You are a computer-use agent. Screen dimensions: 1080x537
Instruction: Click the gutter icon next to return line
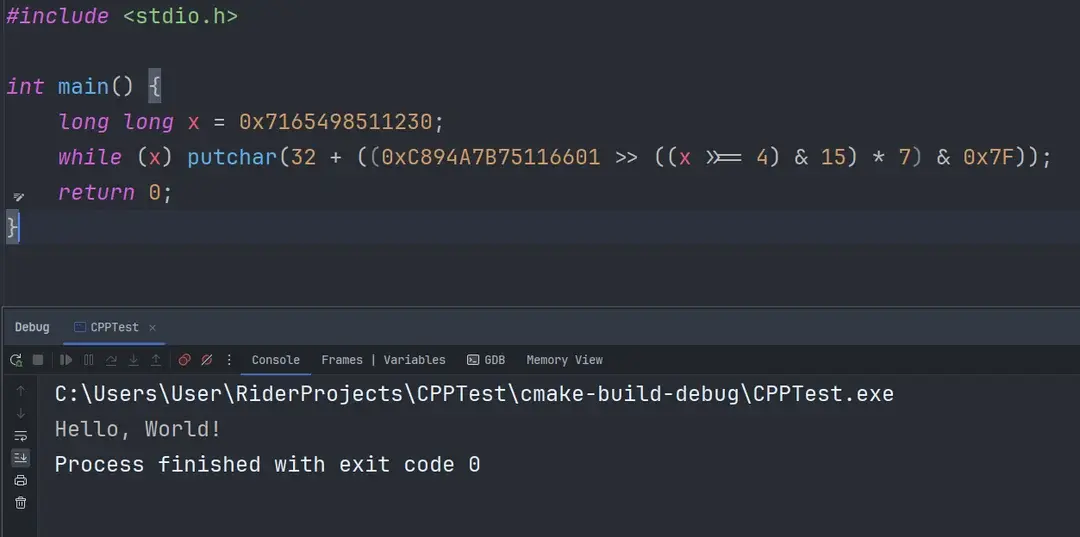18,197
